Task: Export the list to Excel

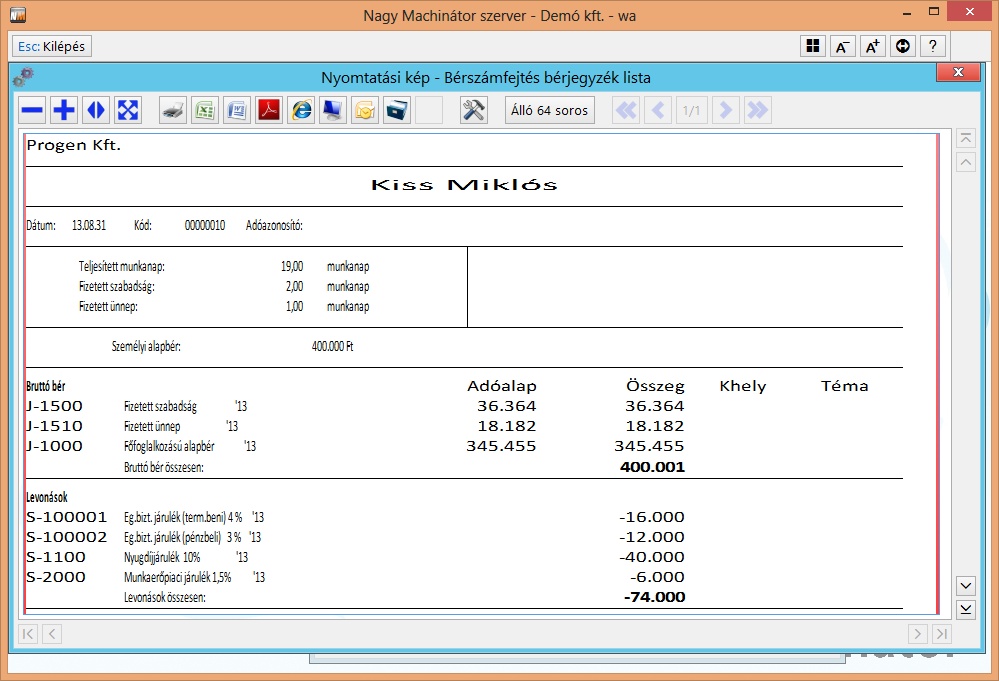Action: tap(205, 110)
